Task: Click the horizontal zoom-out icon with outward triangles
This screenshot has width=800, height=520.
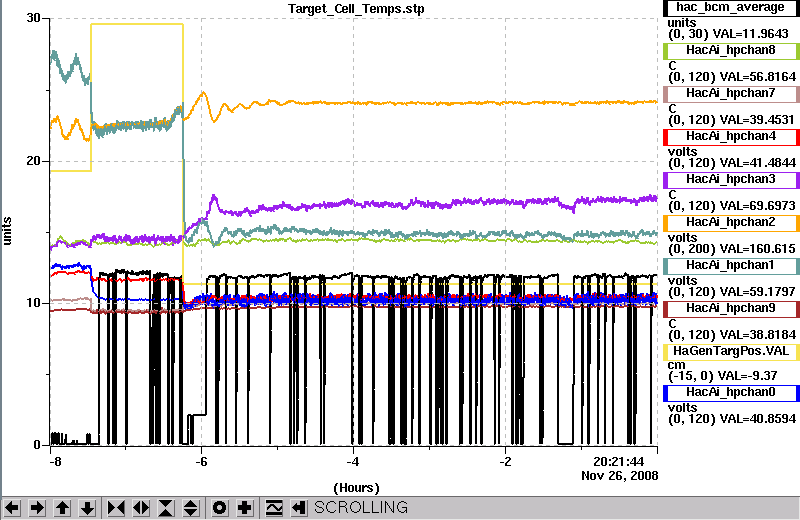Action: 141,508
